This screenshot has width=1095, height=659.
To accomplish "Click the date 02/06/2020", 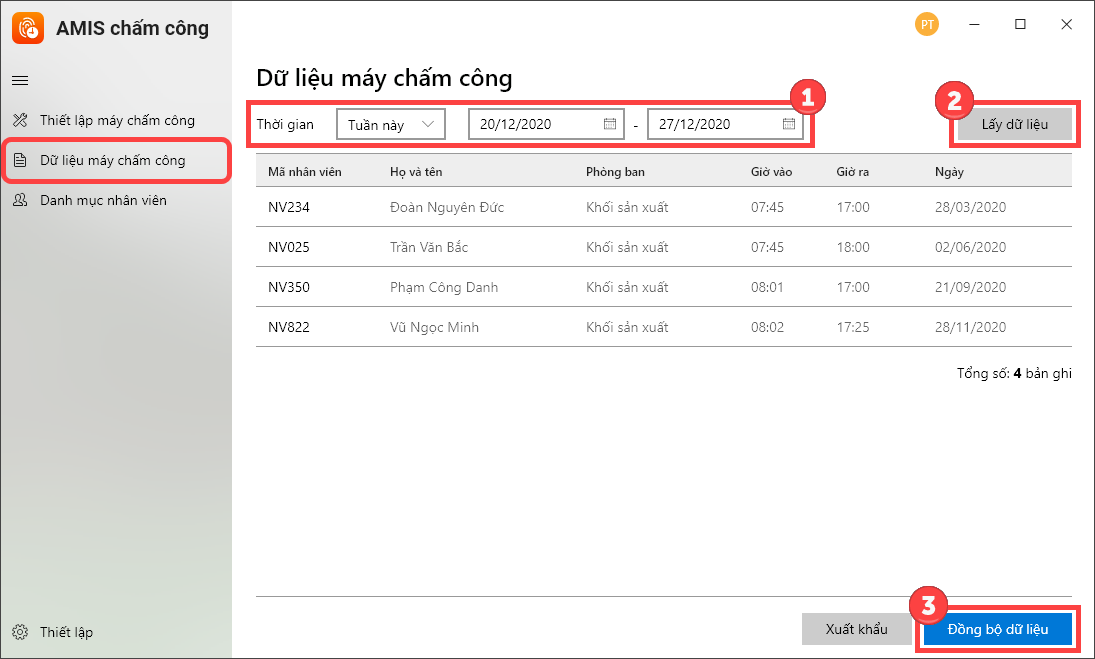I will pos(971,247).
